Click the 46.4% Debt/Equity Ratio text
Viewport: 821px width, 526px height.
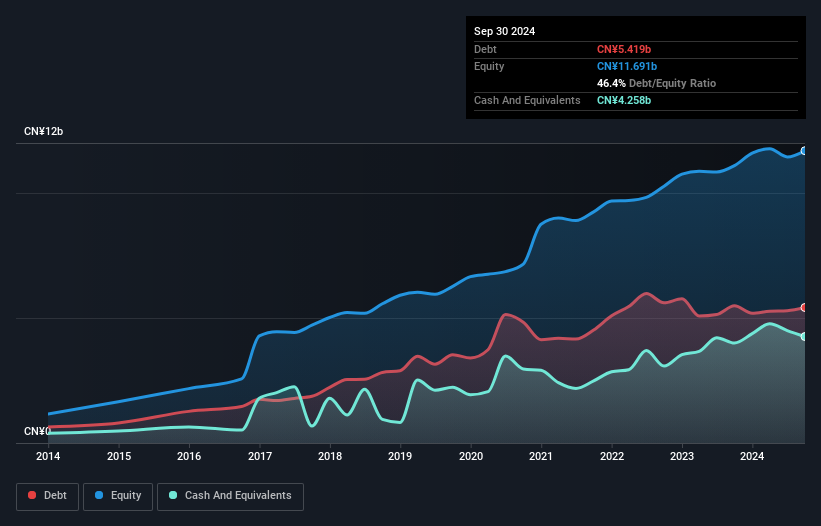(656, 83)
